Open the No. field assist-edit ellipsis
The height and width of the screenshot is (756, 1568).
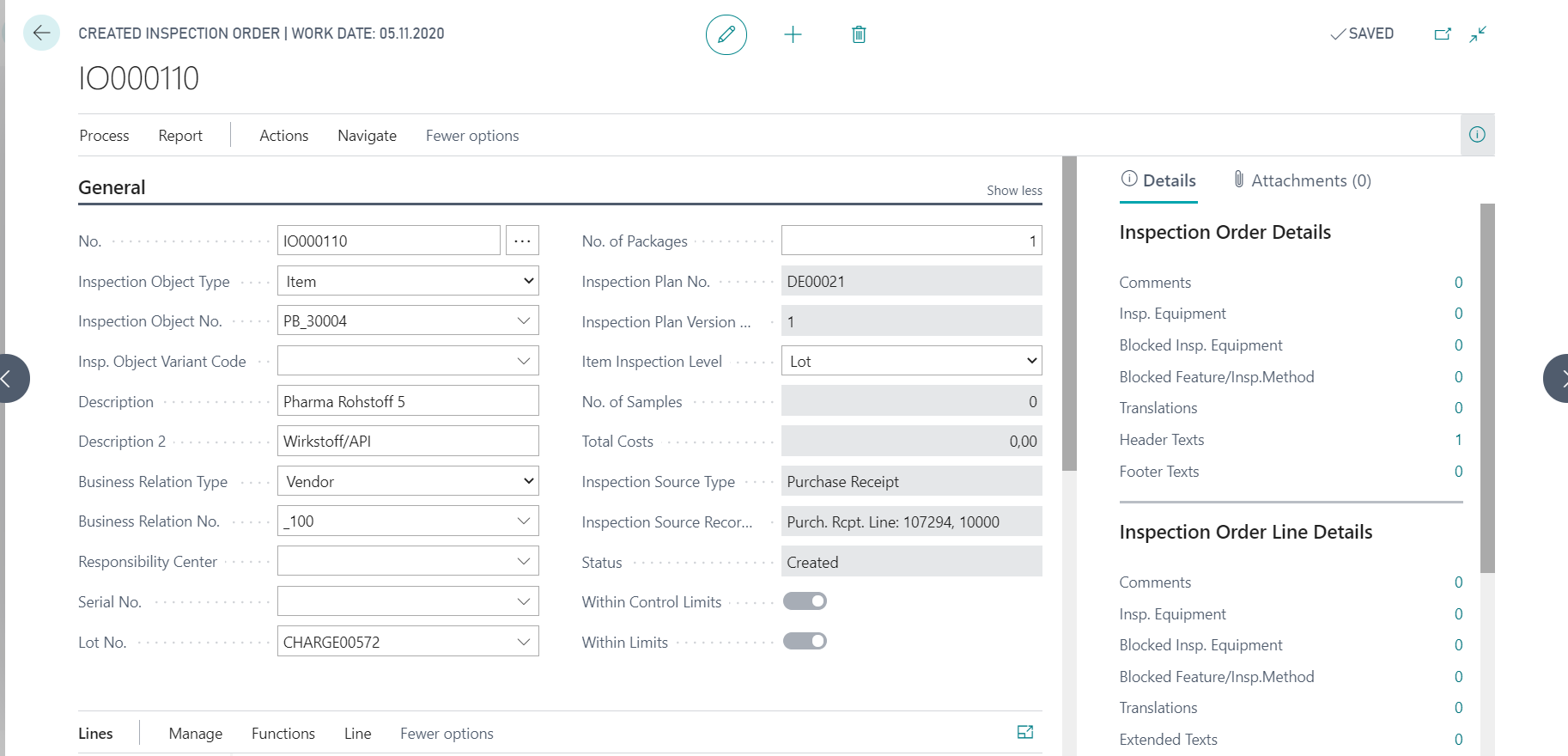pyautogui.click(x=522, y=241)
